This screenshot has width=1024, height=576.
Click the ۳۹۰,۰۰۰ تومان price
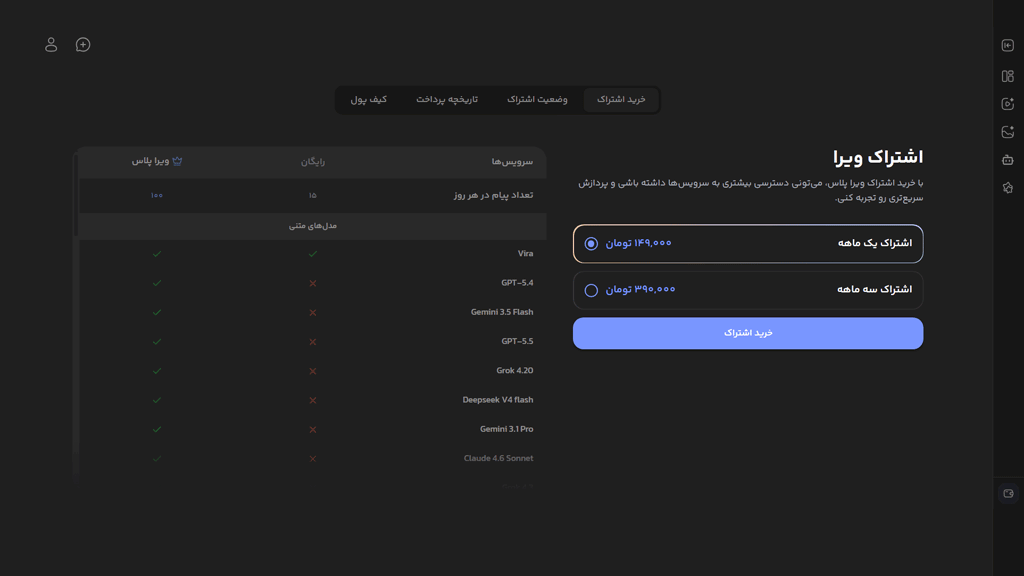[640, 289]
